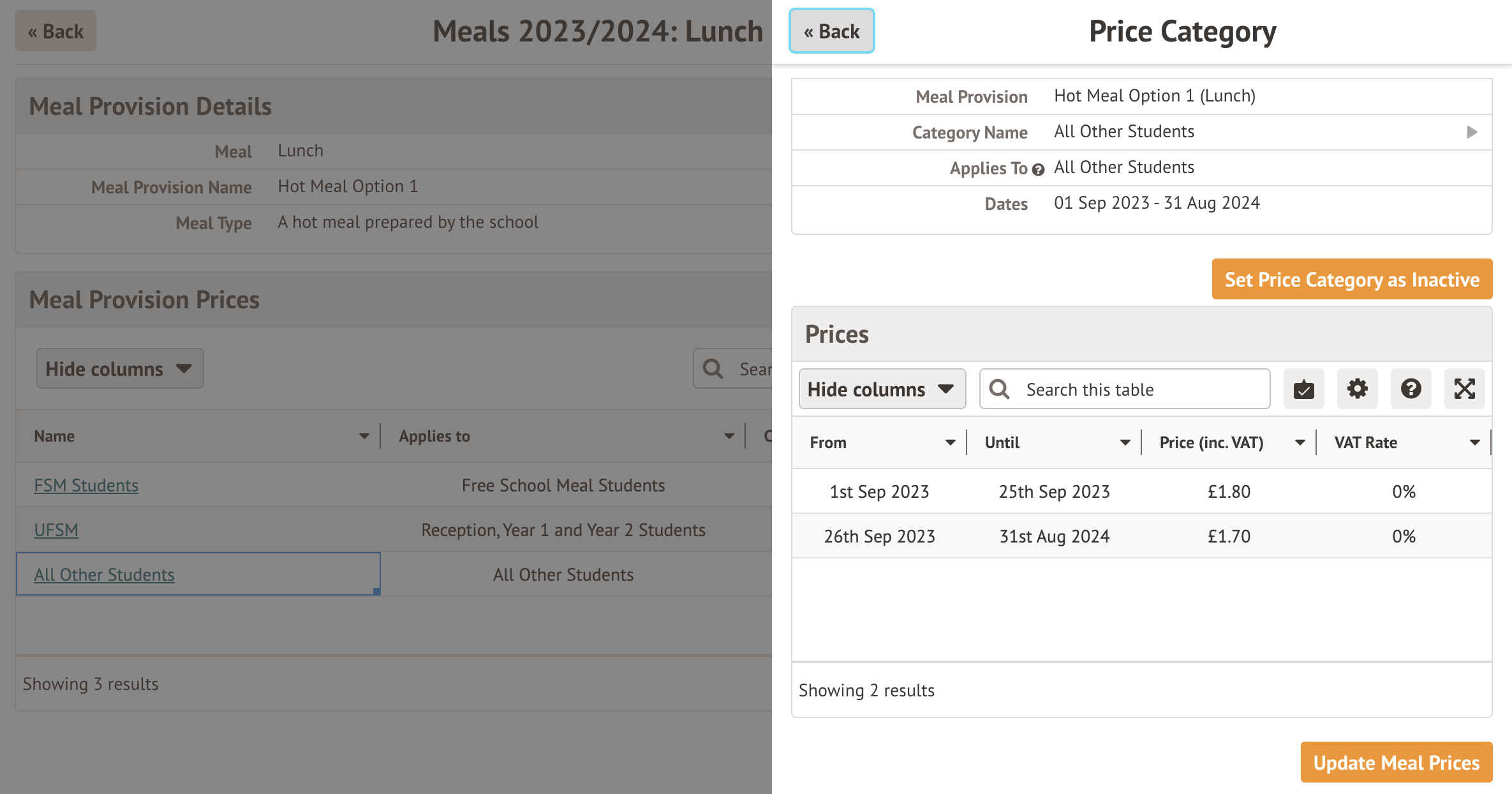Click Set Price Category as Inactive

tap(1351, 280)
